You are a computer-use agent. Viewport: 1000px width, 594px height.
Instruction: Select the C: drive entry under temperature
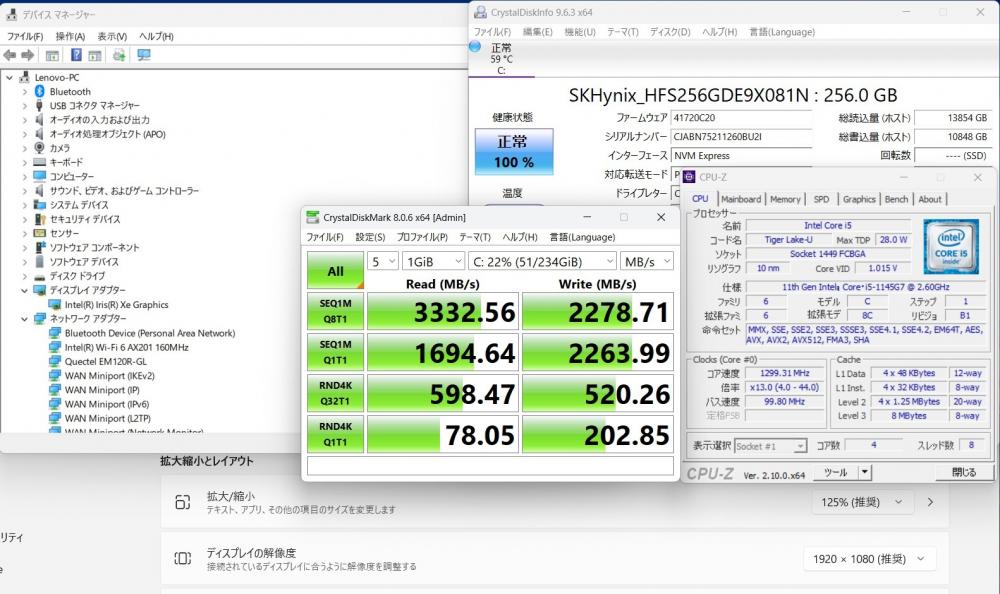point(501,71)
